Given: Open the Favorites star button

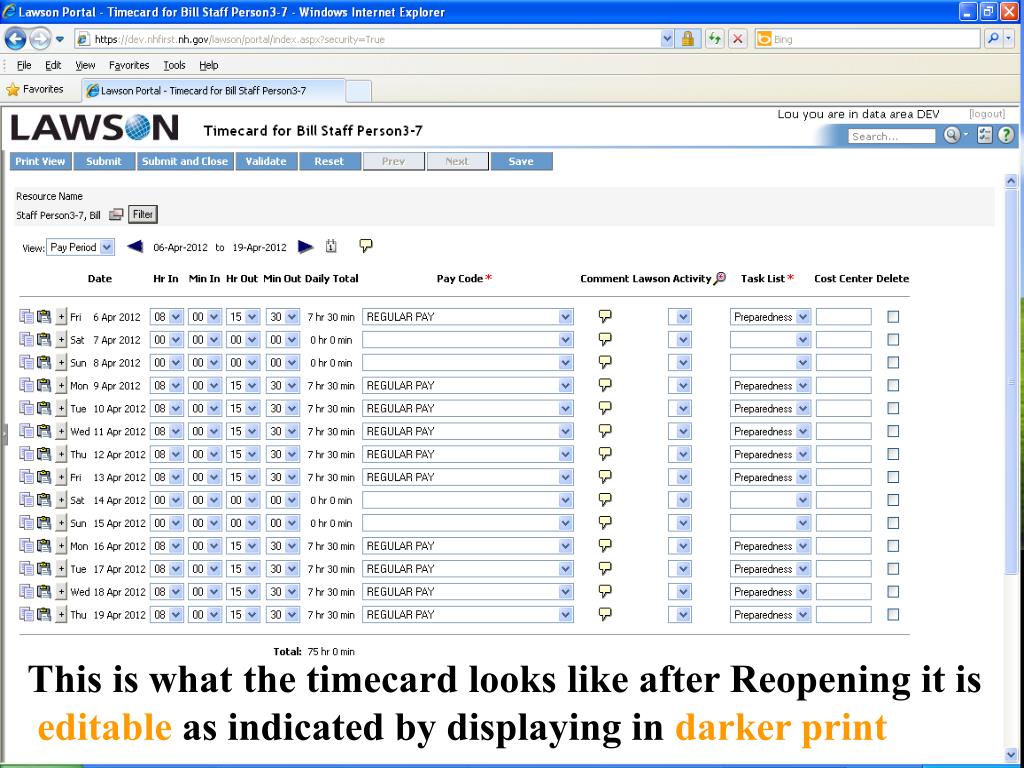Looking at the screenshot, I should click(x=35, y=89).
